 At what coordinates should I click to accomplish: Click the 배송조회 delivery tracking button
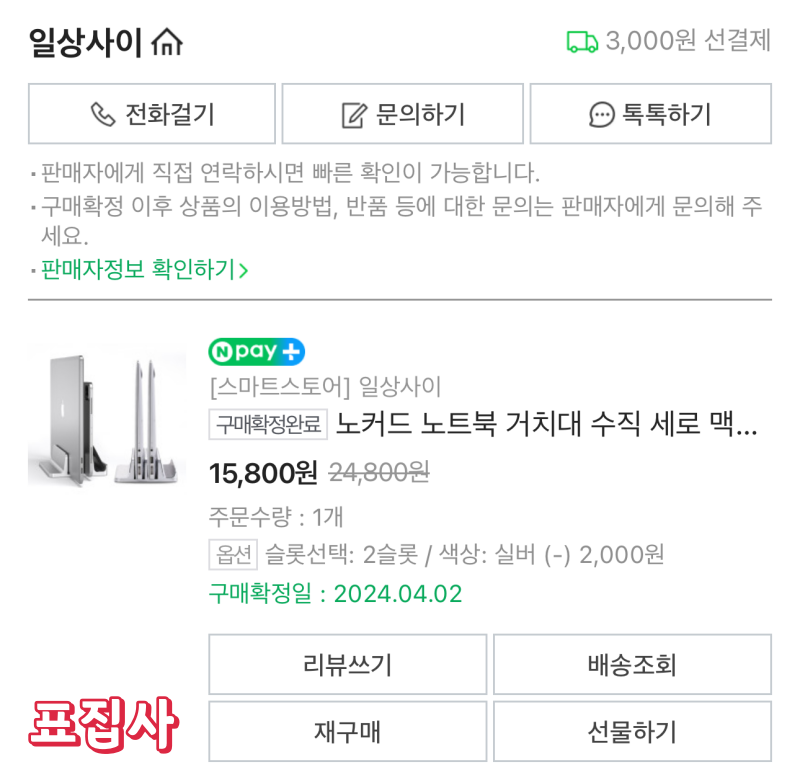(x=634, y=665)
